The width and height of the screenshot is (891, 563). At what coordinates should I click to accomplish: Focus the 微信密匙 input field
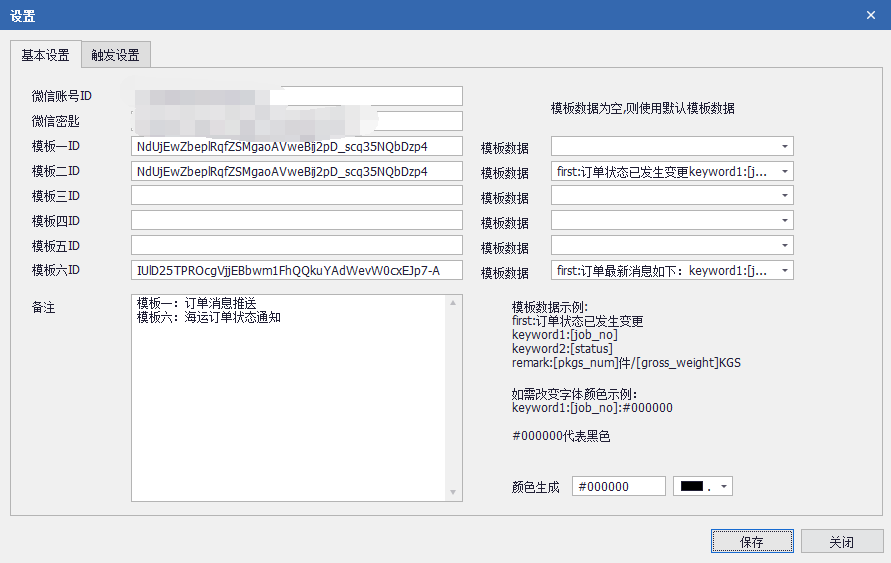click(x=296, y=121)
